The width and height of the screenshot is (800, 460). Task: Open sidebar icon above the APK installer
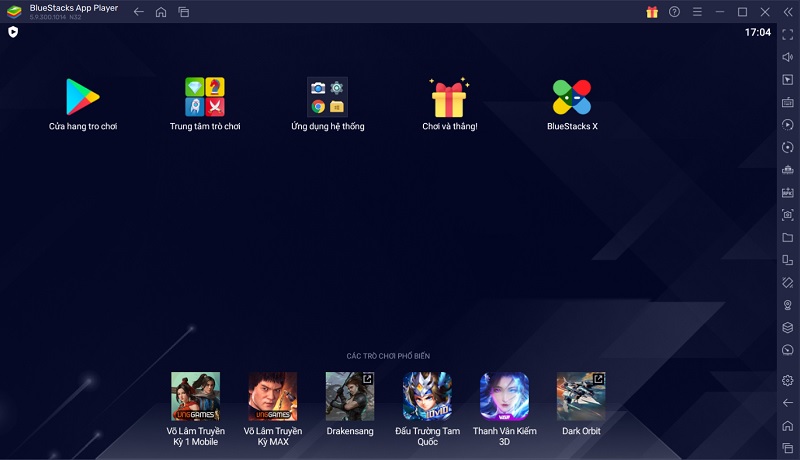tap(788, 170)
